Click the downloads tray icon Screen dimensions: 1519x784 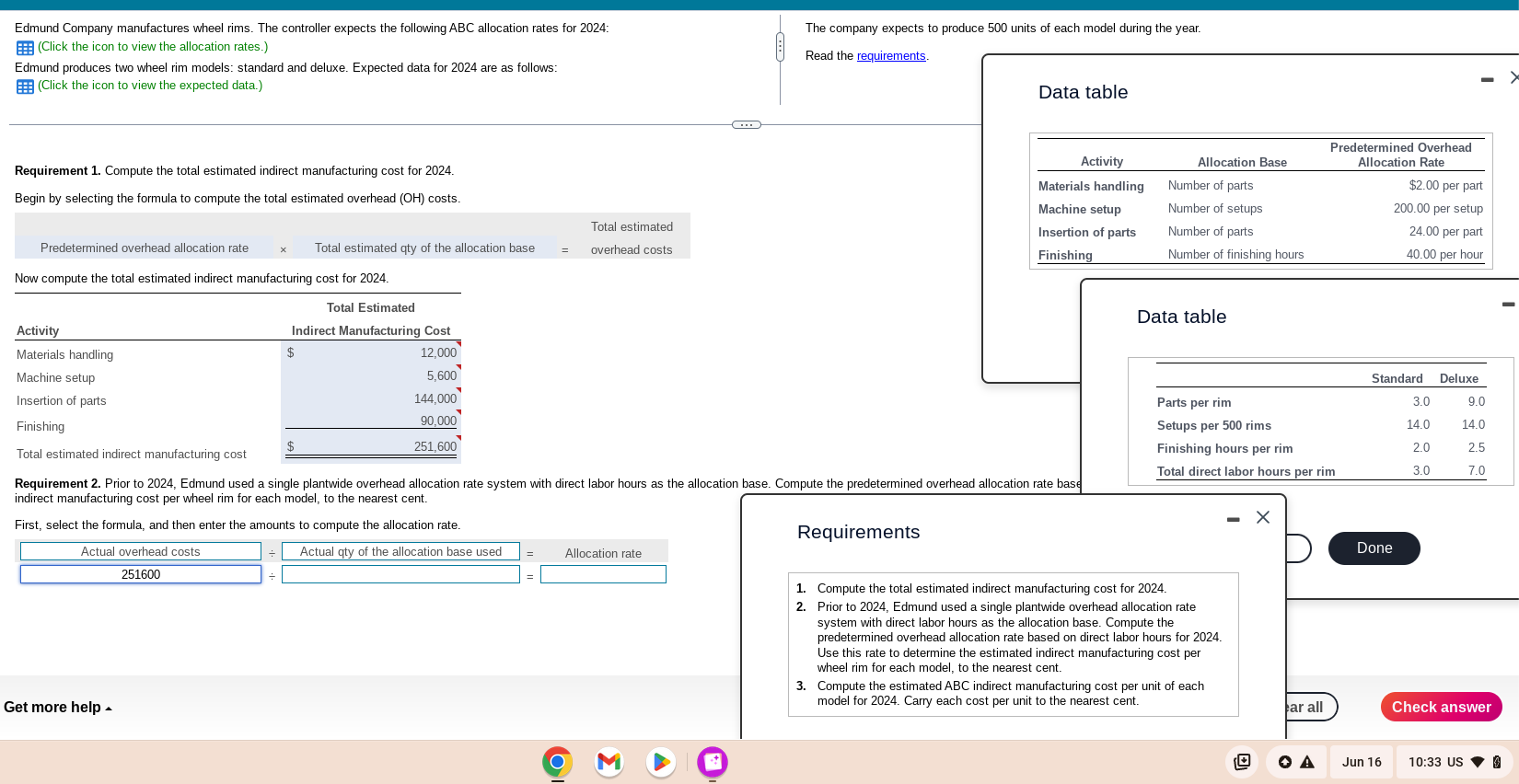tap(1242, 762)
